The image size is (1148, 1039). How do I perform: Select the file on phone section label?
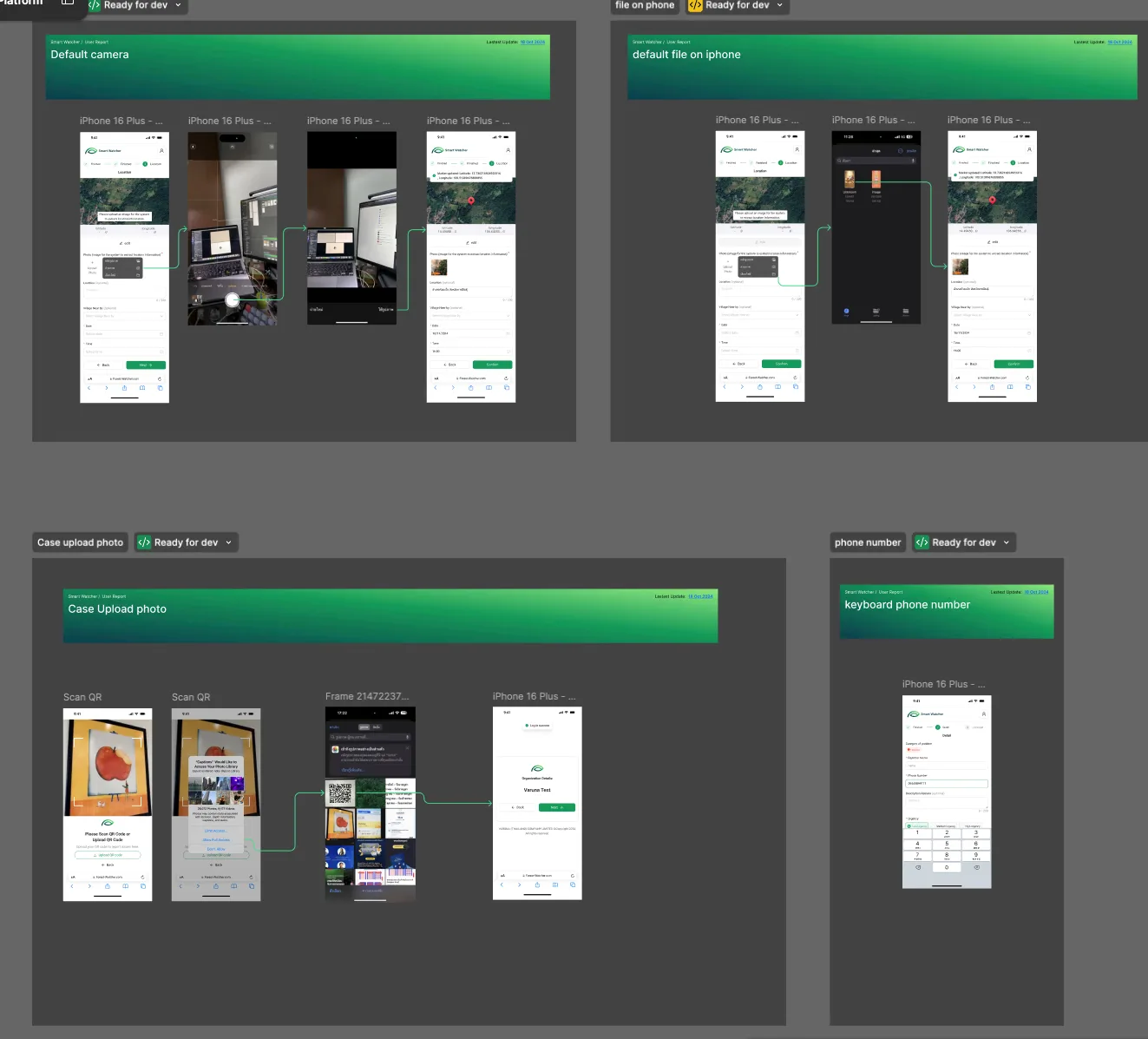pyautogui.click(x=645, y=5)
